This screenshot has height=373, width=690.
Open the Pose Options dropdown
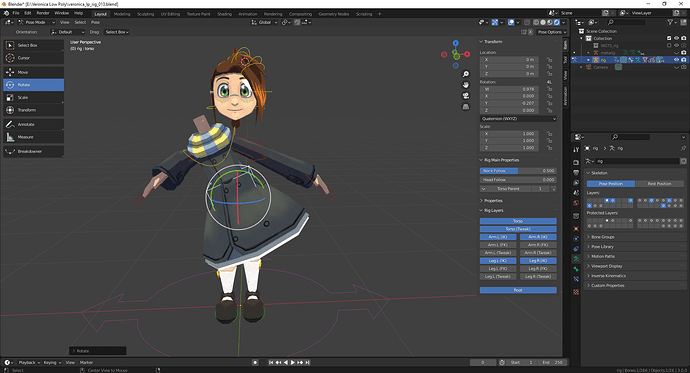pyautogui.click(x=552, y=32)
